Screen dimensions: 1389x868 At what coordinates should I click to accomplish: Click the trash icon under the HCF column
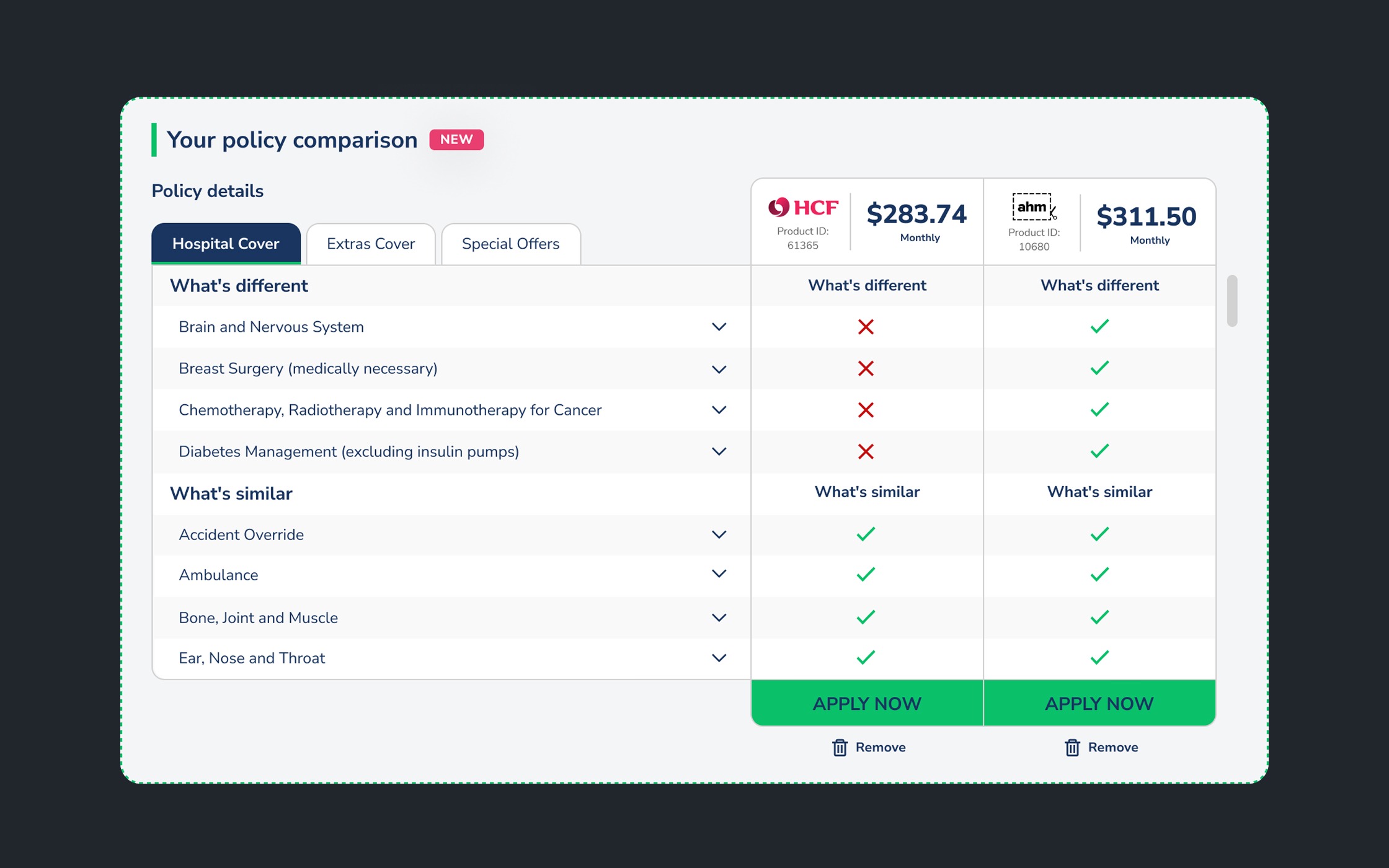(840, 748)
